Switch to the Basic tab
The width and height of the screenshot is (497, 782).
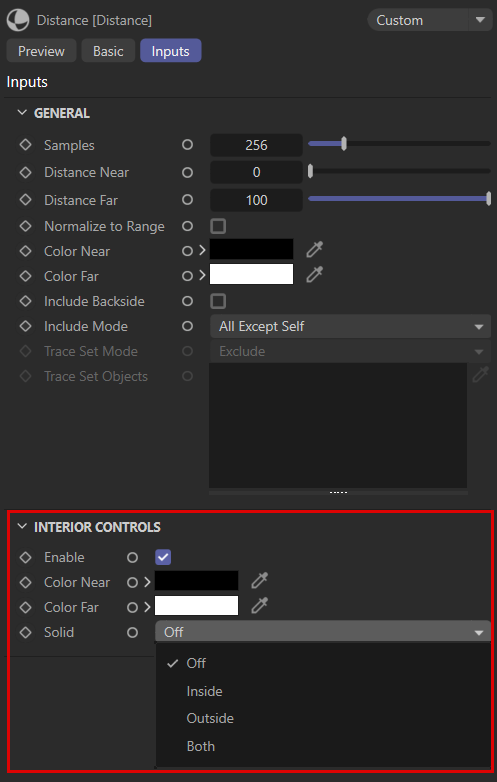point(108,51)
